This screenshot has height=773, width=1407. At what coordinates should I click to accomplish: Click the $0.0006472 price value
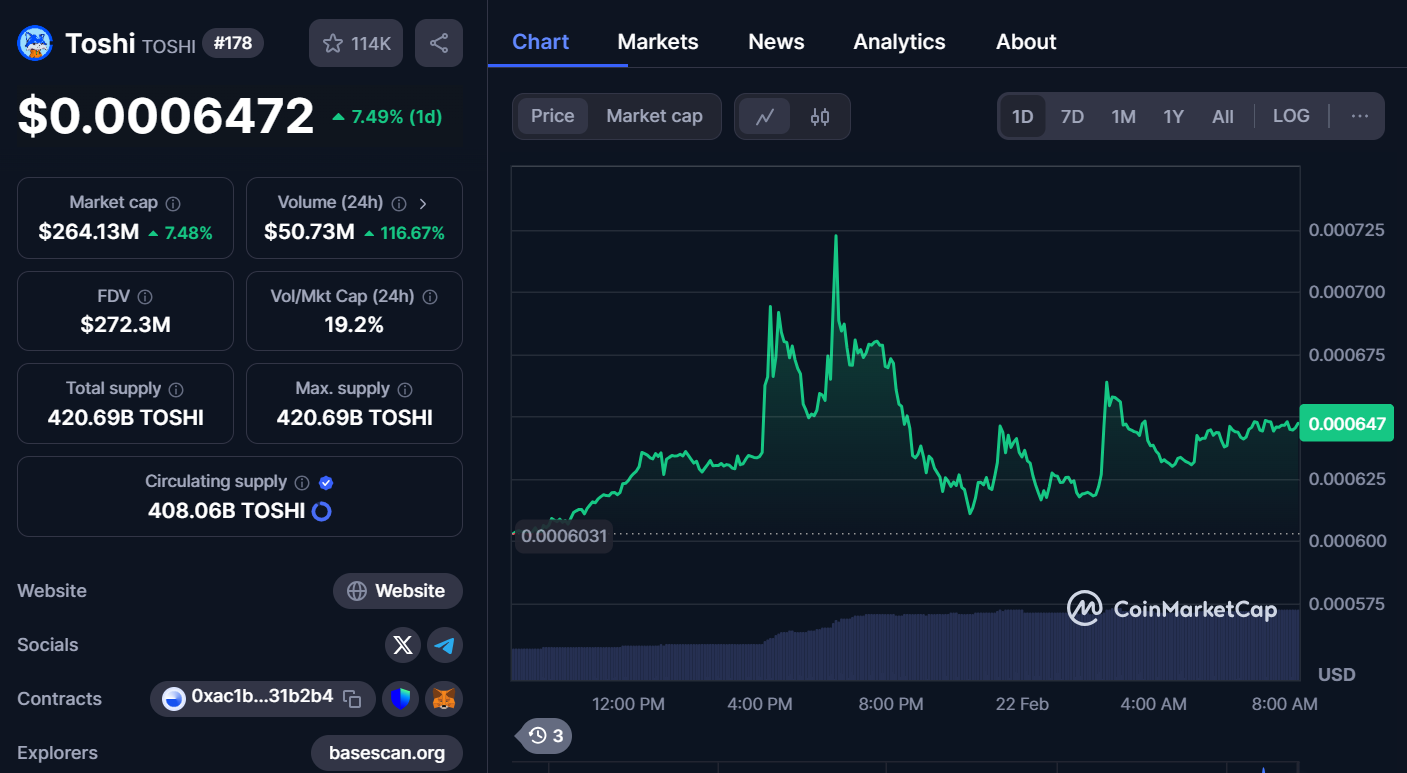(x=166, y=116)
